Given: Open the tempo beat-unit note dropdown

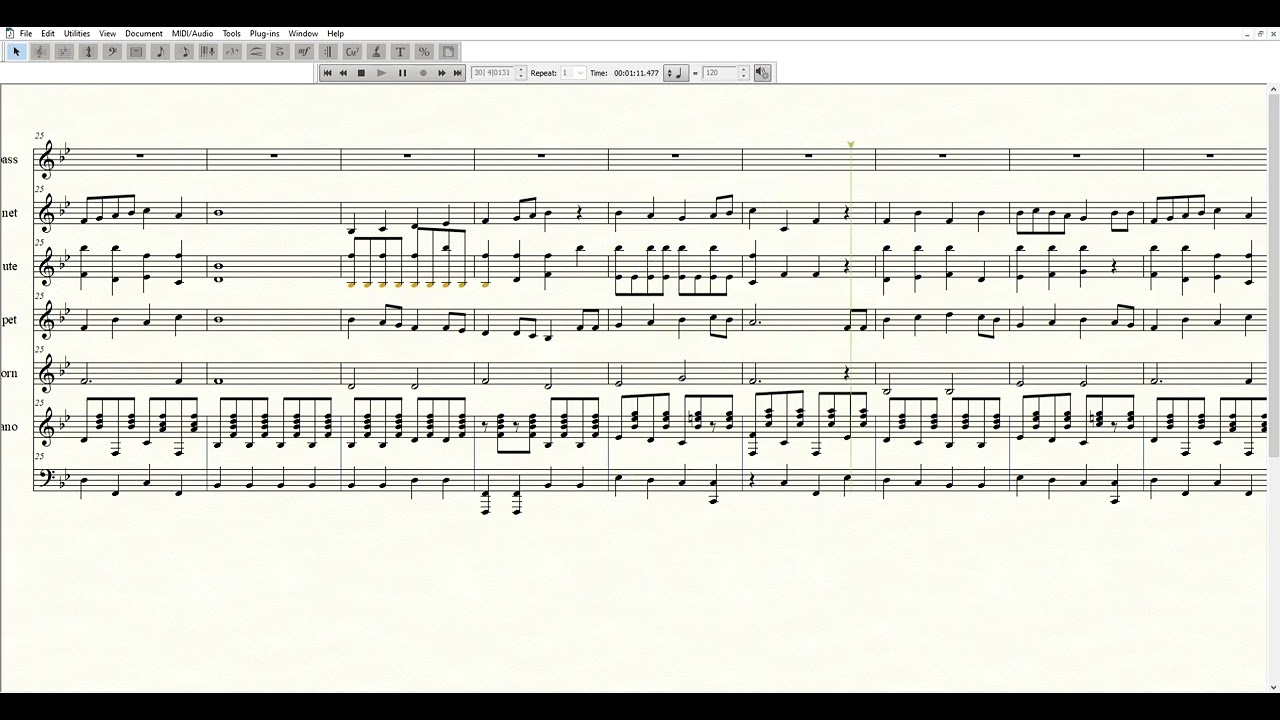Looking at the screenshot, I should click(x=676, y=73).
